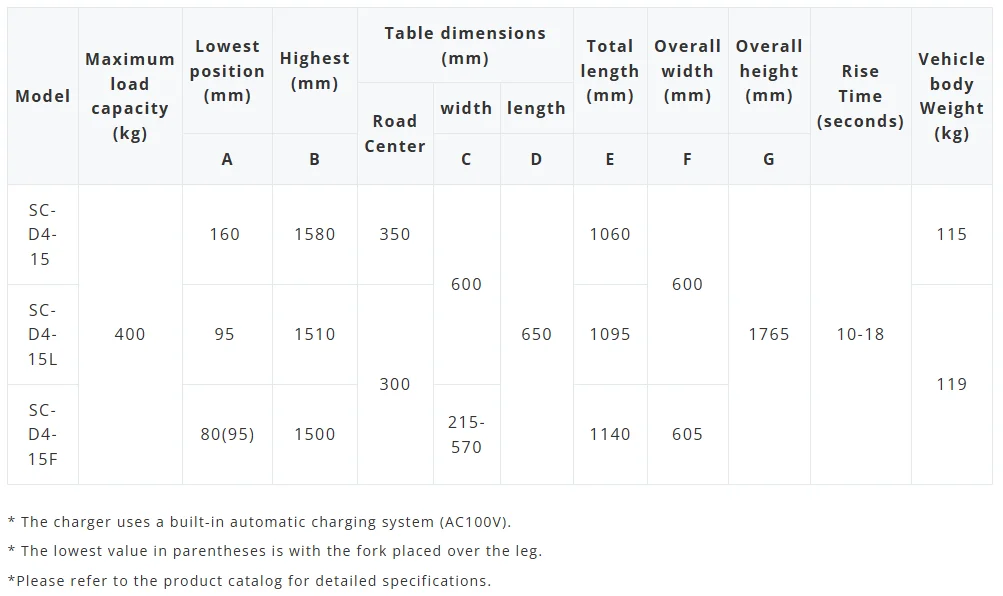Click the Table dimensions header cell
Viewport: 1003px width, 596px height.
click(465, 45)
